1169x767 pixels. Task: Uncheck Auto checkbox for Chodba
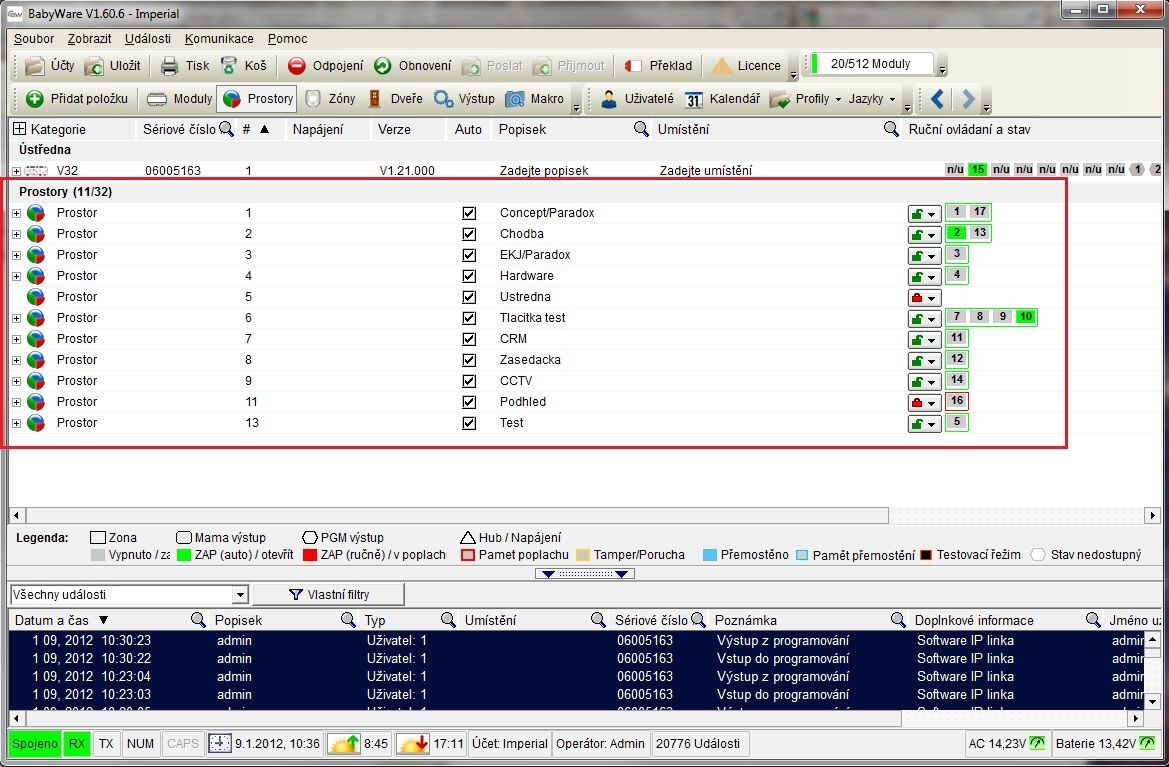(x=469, y=234)
